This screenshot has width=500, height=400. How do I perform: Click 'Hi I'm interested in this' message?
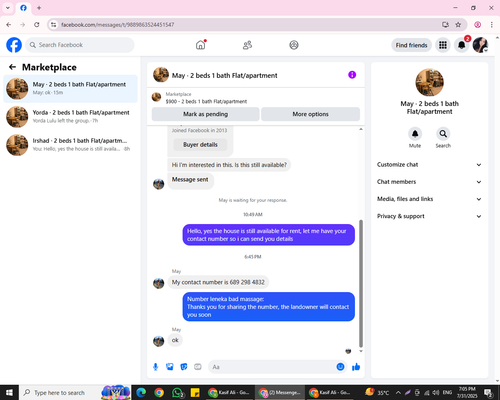[x=229, y=165]
